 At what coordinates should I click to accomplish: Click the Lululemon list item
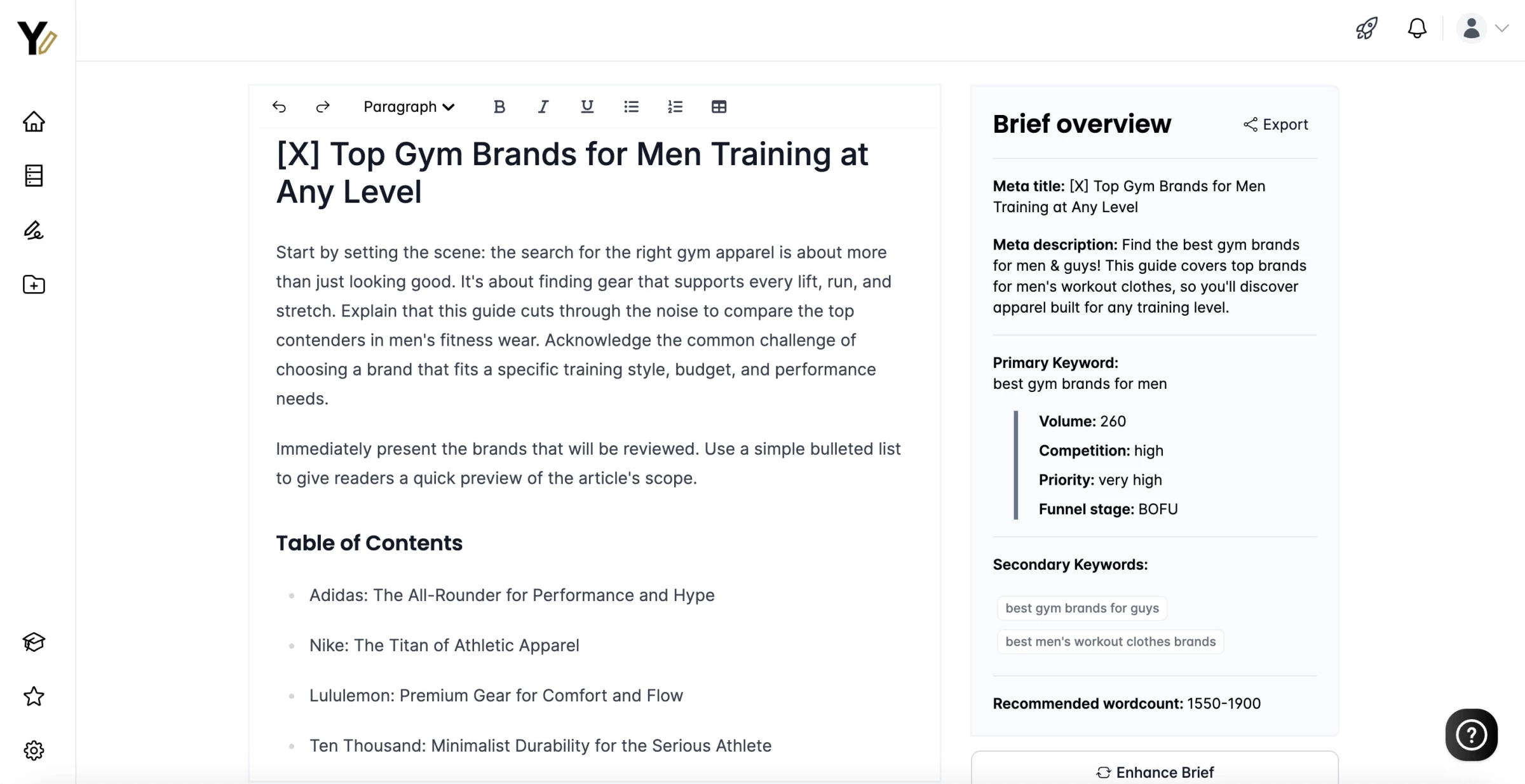pos(496,696)
